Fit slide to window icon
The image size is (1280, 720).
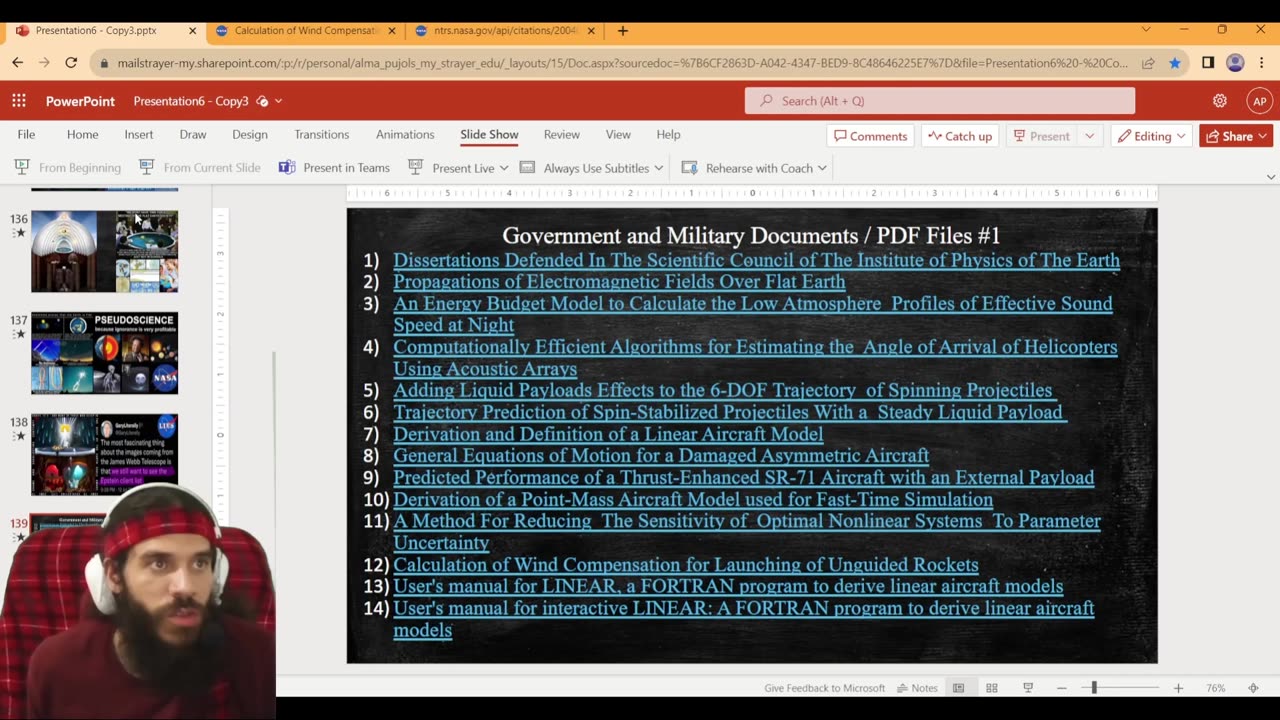[1253, 688]
